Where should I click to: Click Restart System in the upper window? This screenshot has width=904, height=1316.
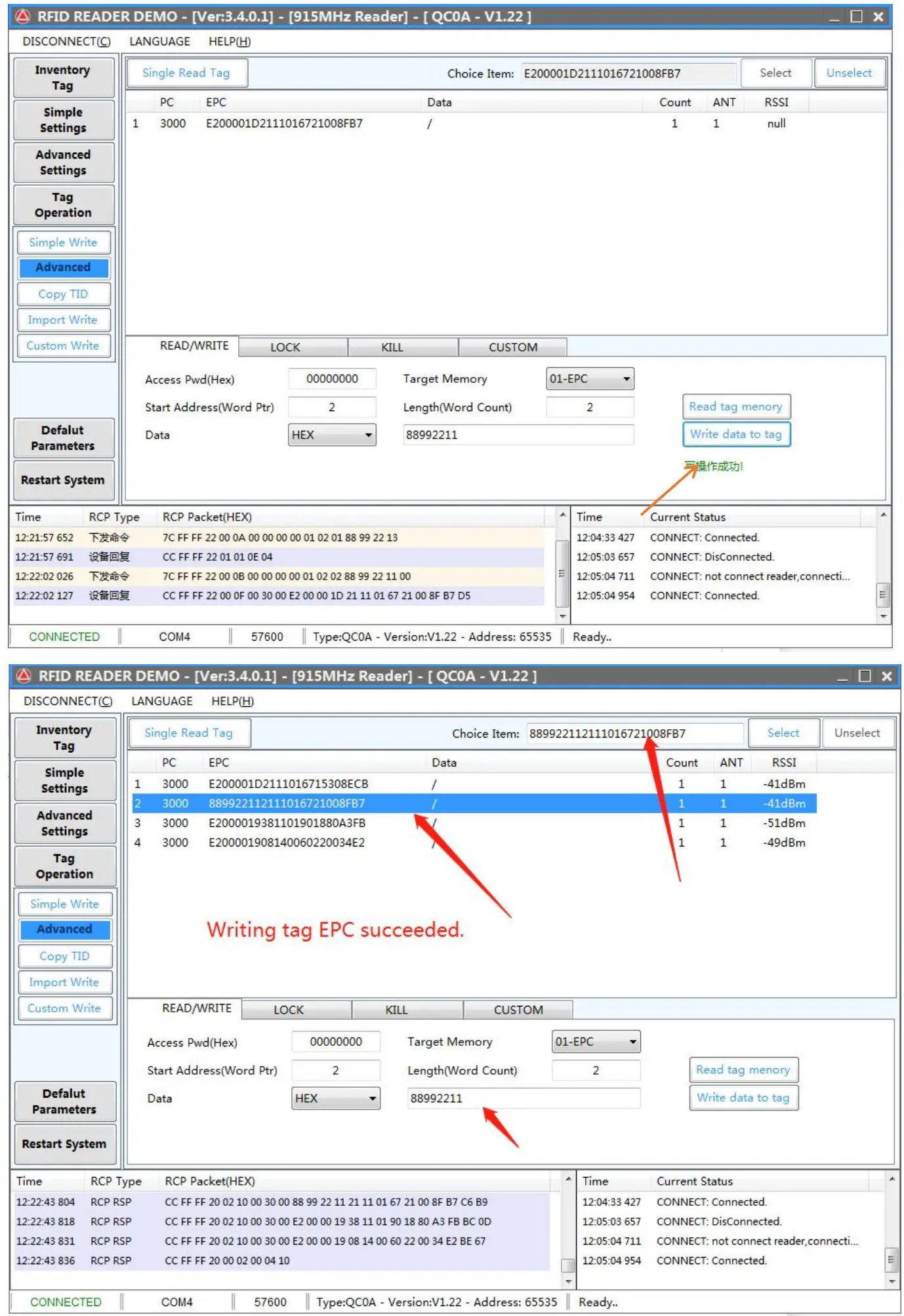coord(64,480)
